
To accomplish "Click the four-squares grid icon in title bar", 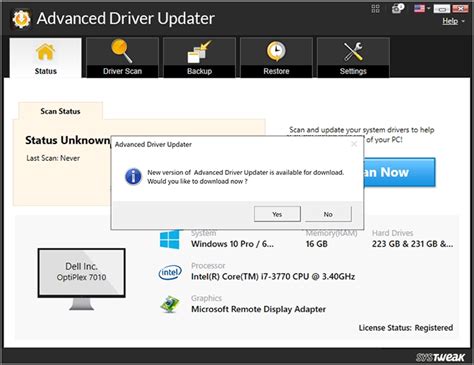I will pyautogui.click(x=376, y=9).
